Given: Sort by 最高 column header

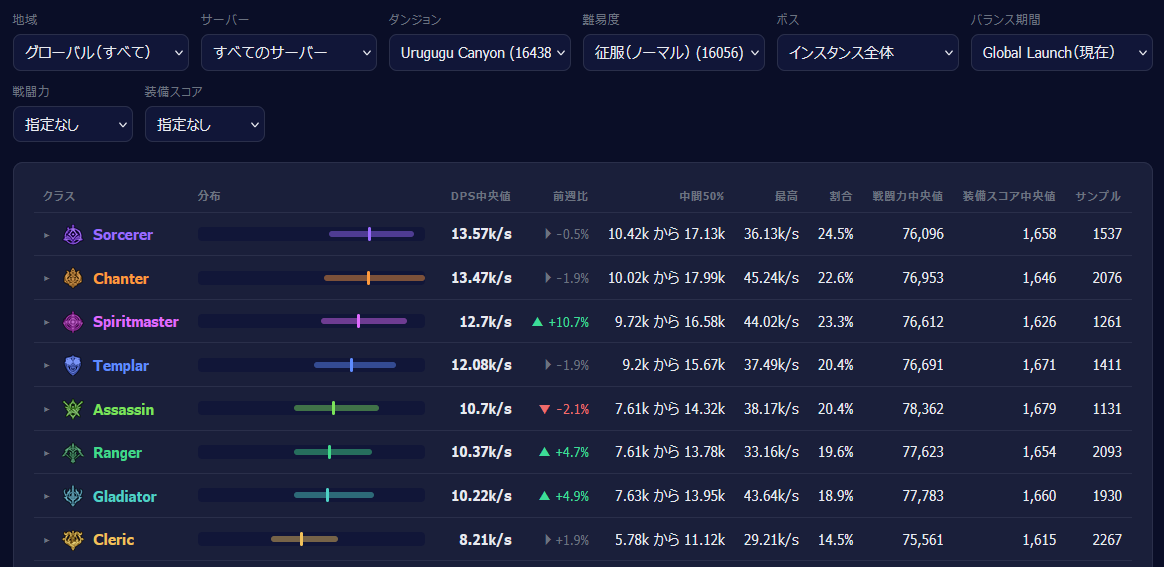Looking at the screenshot, I should click(x=787, y=197).
